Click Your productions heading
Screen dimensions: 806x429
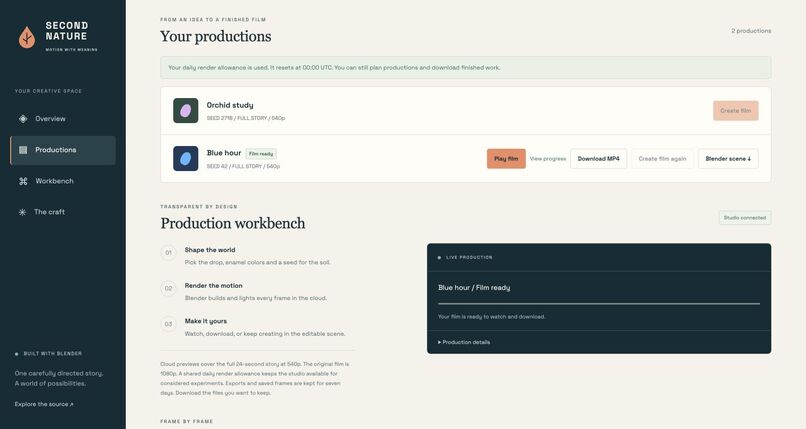pyautogui.click(x=215, y=36)
